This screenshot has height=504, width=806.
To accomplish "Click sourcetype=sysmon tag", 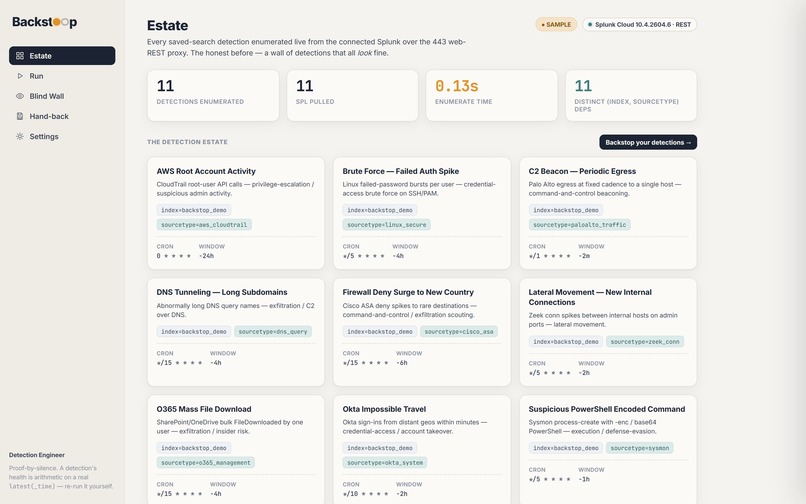I will click(640, 448).
